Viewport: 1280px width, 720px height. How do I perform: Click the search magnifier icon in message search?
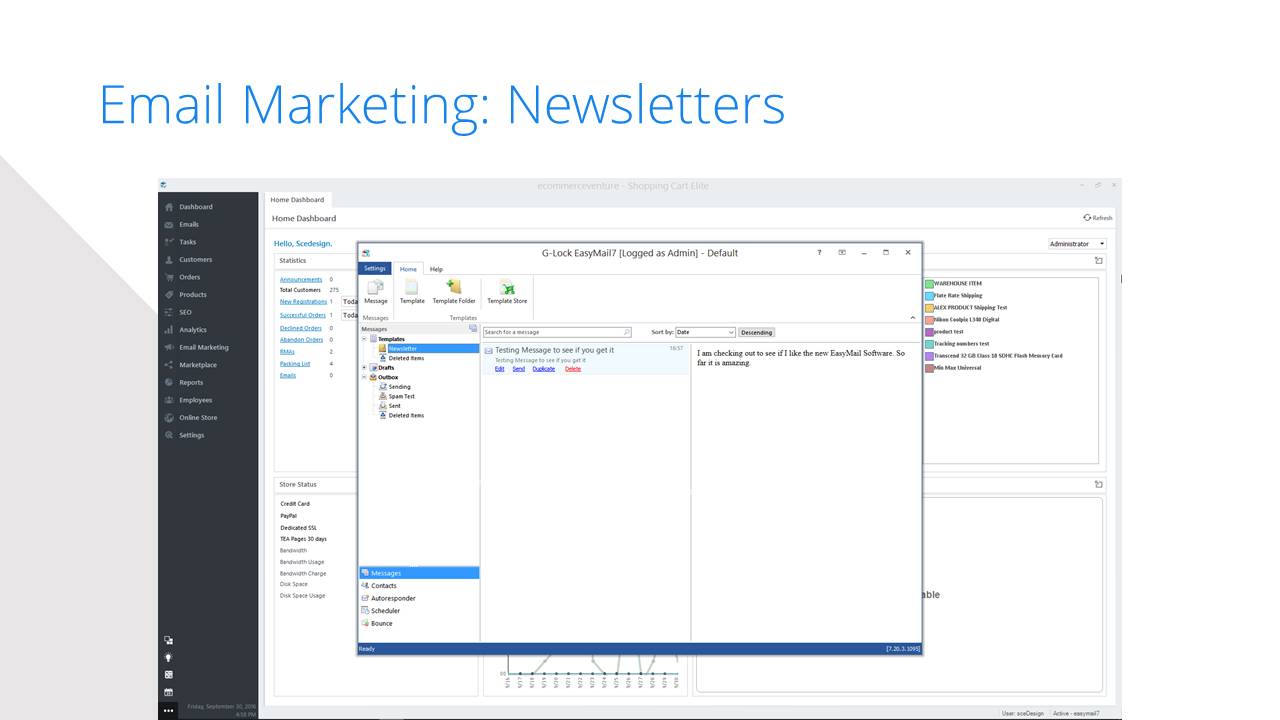627,332
